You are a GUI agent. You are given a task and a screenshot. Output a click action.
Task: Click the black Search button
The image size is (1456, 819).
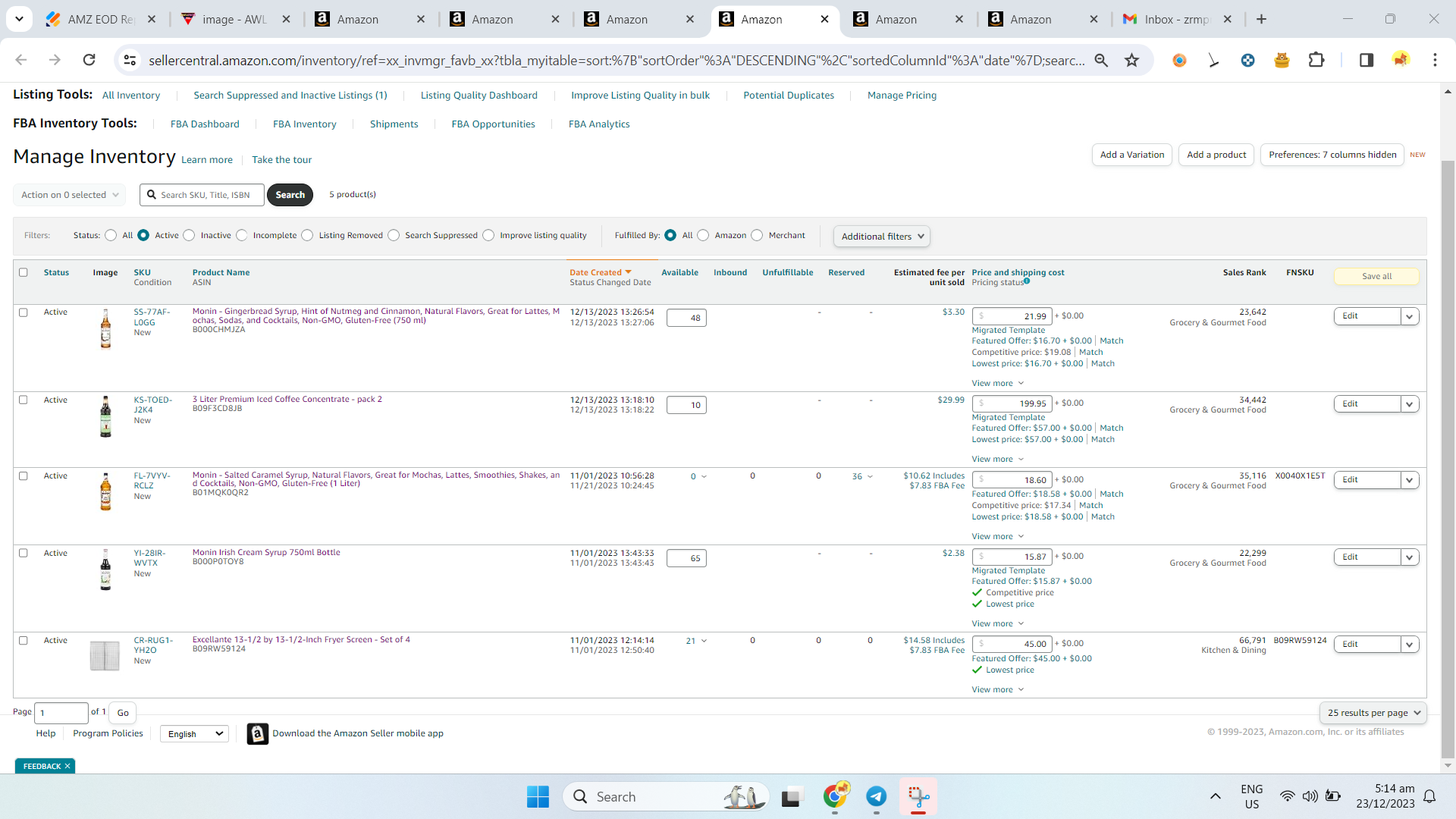click(290, 195)
